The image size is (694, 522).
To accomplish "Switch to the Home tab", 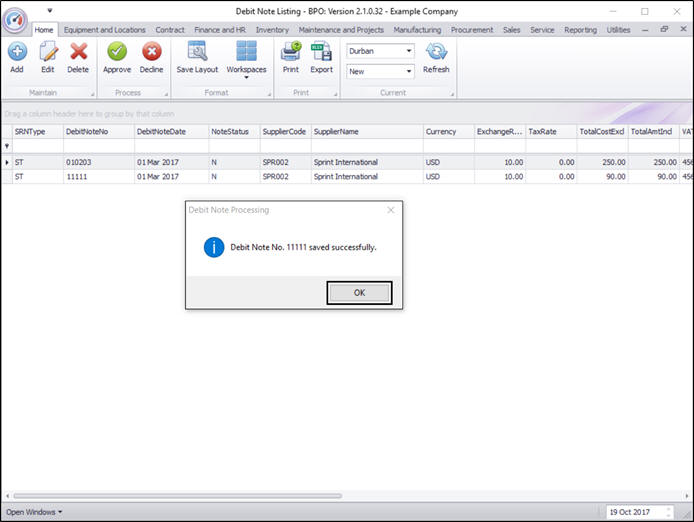I will pyautogui.click(x=44, y=30).
